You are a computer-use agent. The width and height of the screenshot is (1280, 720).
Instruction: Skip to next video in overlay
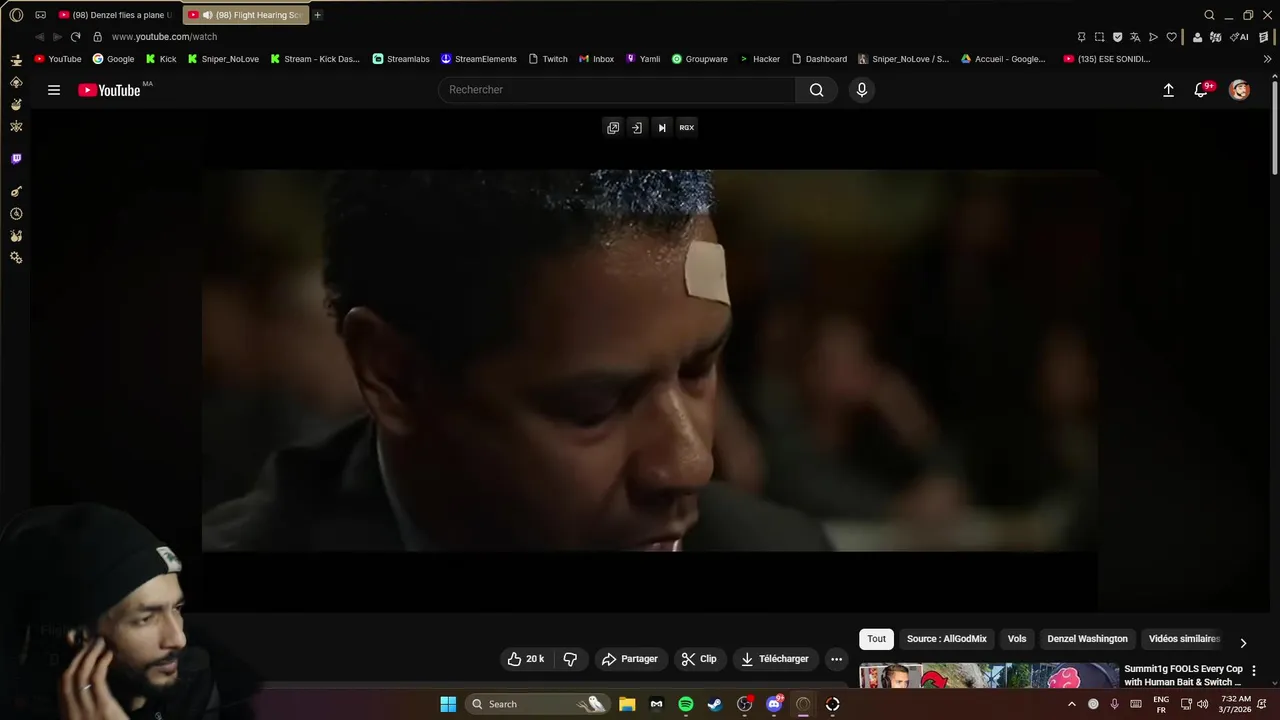click(x=662, y=128)
